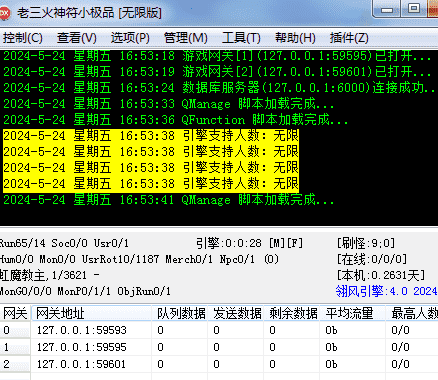
Task: Select gateway address 127.0.0.1:59595
Action: (82, 347)
